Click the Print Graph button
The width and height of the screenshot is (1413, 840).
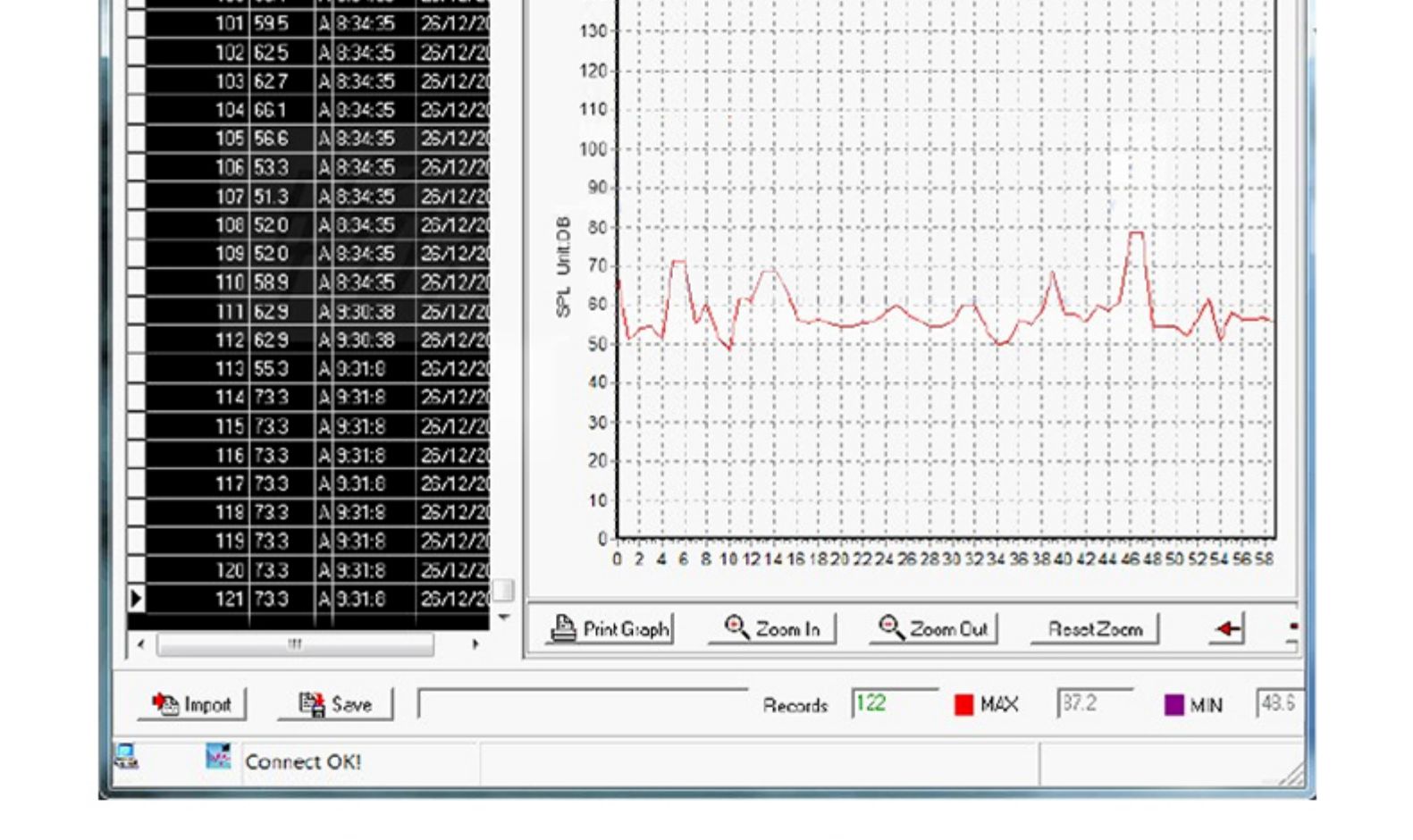(610, 628)
